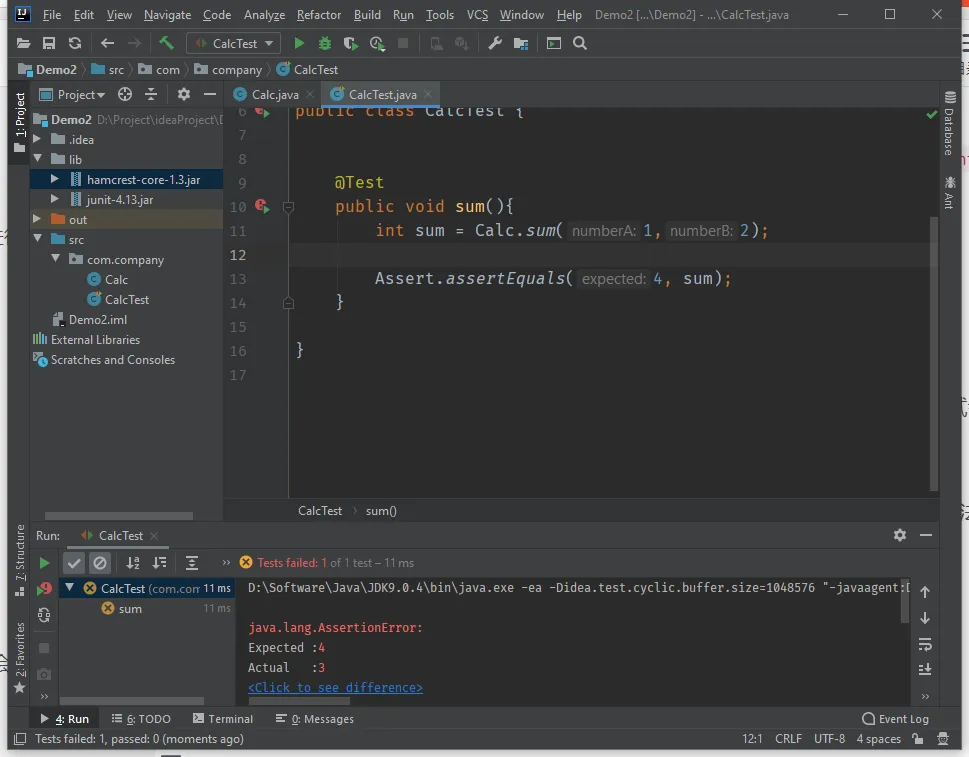Open the Refactor menu

point(319,15)
